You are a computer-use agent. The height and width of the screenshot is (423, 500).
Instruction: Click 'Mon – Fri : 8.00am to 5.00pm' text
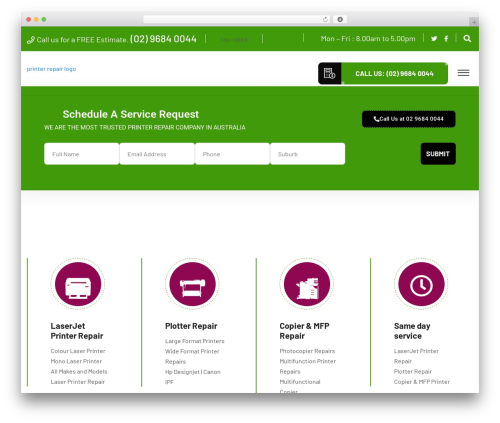[368, 39]
